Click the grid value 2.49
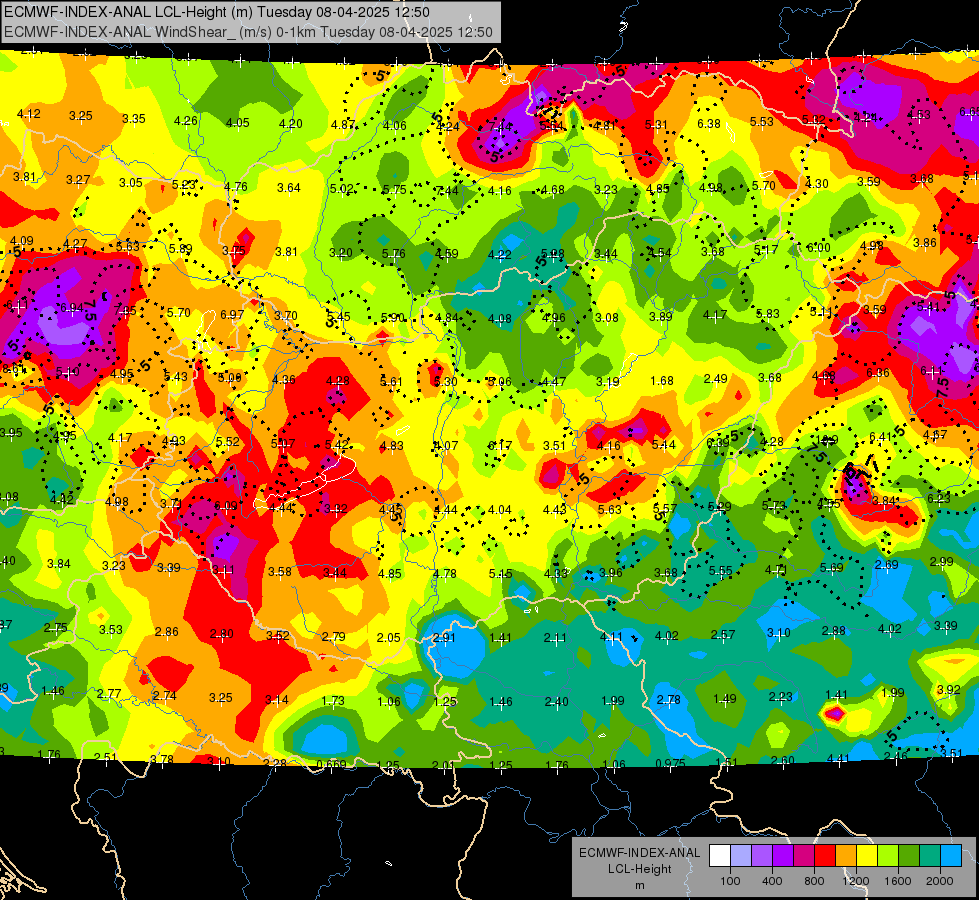 716,378
